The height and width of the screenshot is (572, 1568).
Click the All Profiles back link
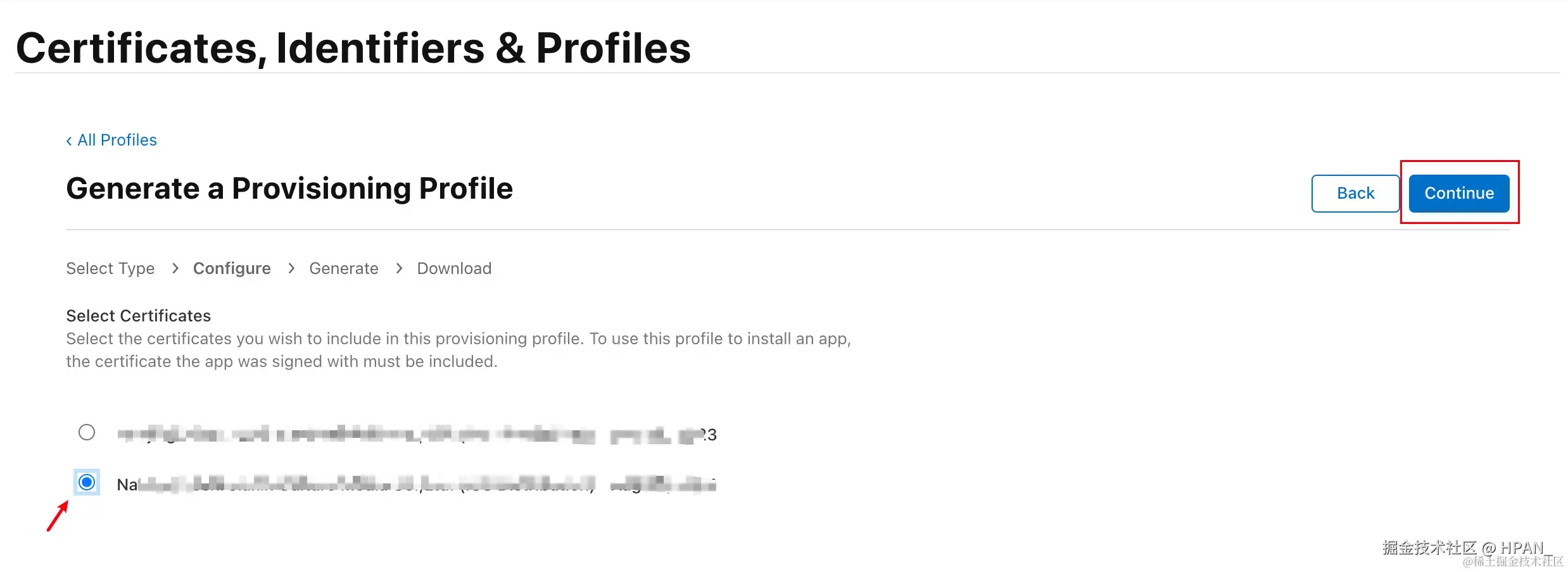[117, 140]
